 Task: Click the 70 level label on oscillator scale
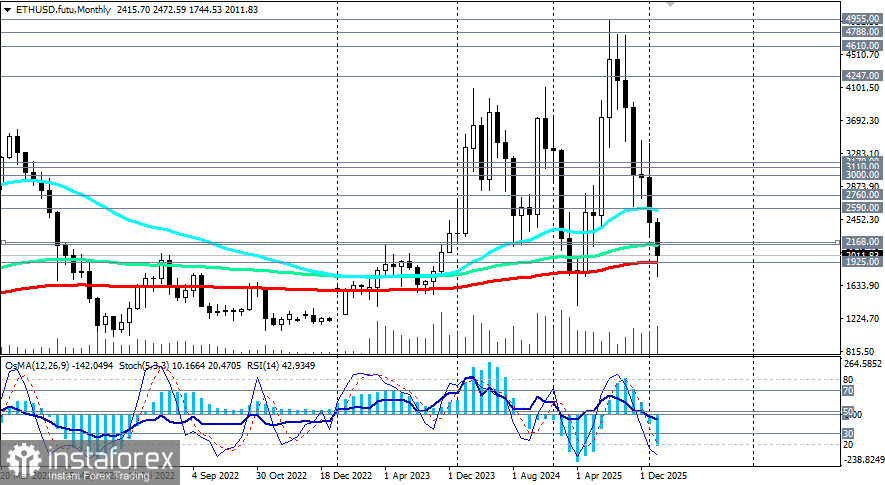click(x=848, y=391)
